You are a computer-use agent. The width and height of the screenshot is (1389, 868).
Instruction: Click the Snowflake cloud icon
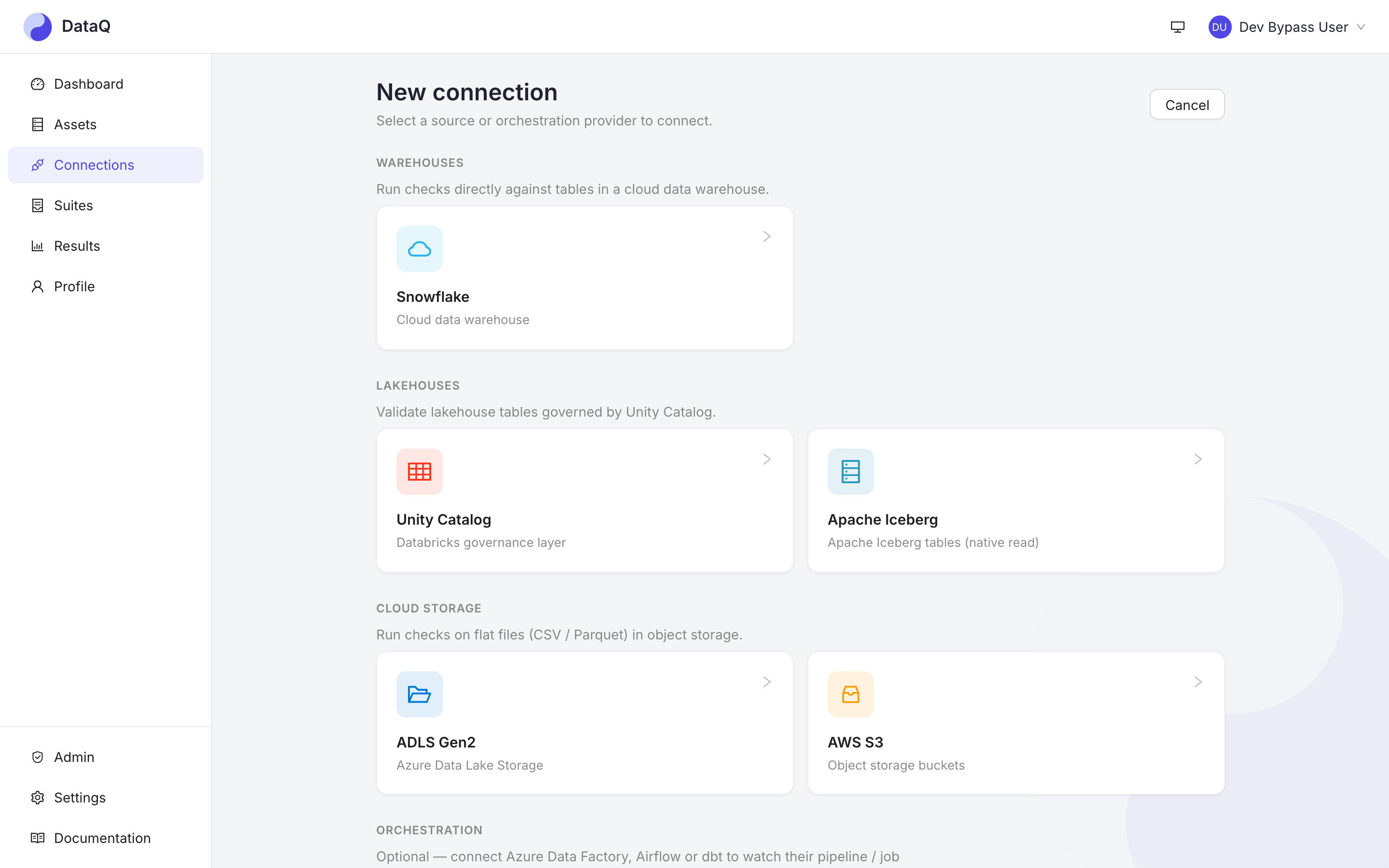pos(420,249)
